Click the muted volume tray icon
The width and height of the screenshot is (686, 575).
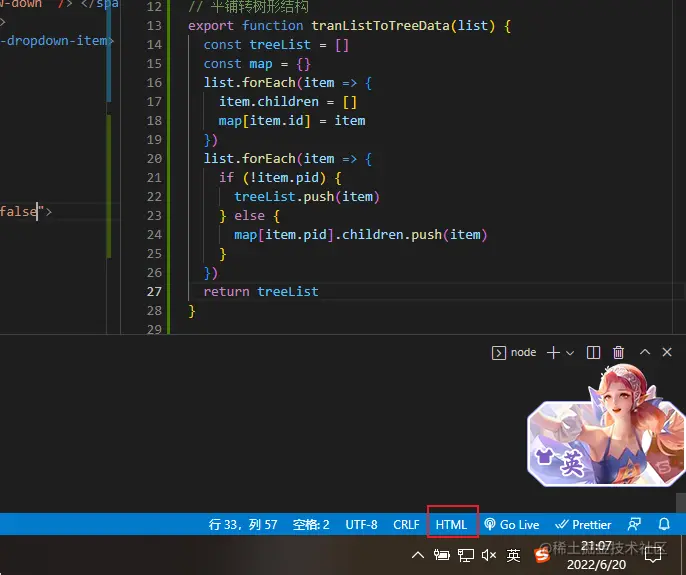click(489, 555)
